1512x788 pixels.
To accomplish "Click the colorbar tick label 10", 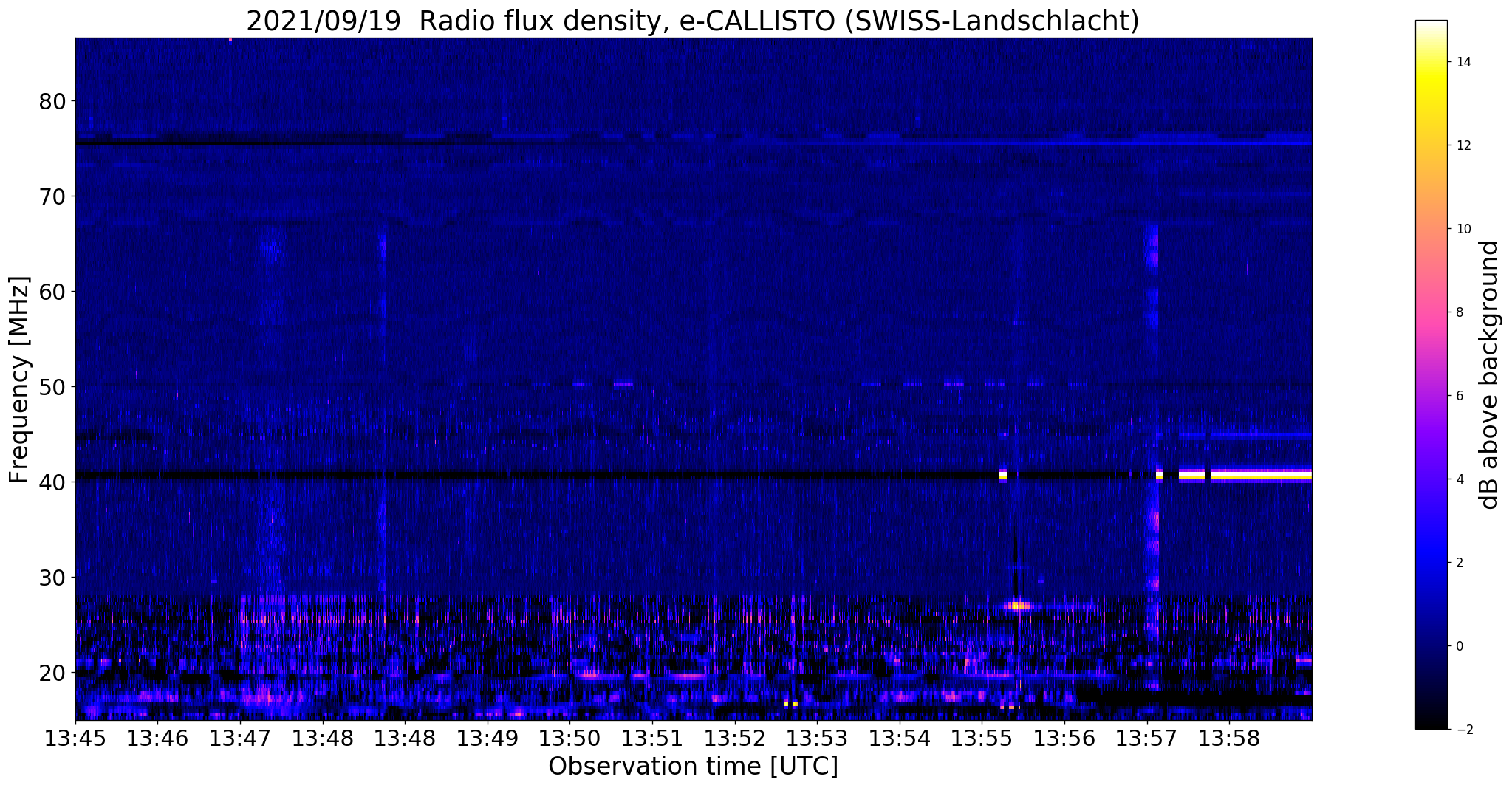I will 1463,229.
